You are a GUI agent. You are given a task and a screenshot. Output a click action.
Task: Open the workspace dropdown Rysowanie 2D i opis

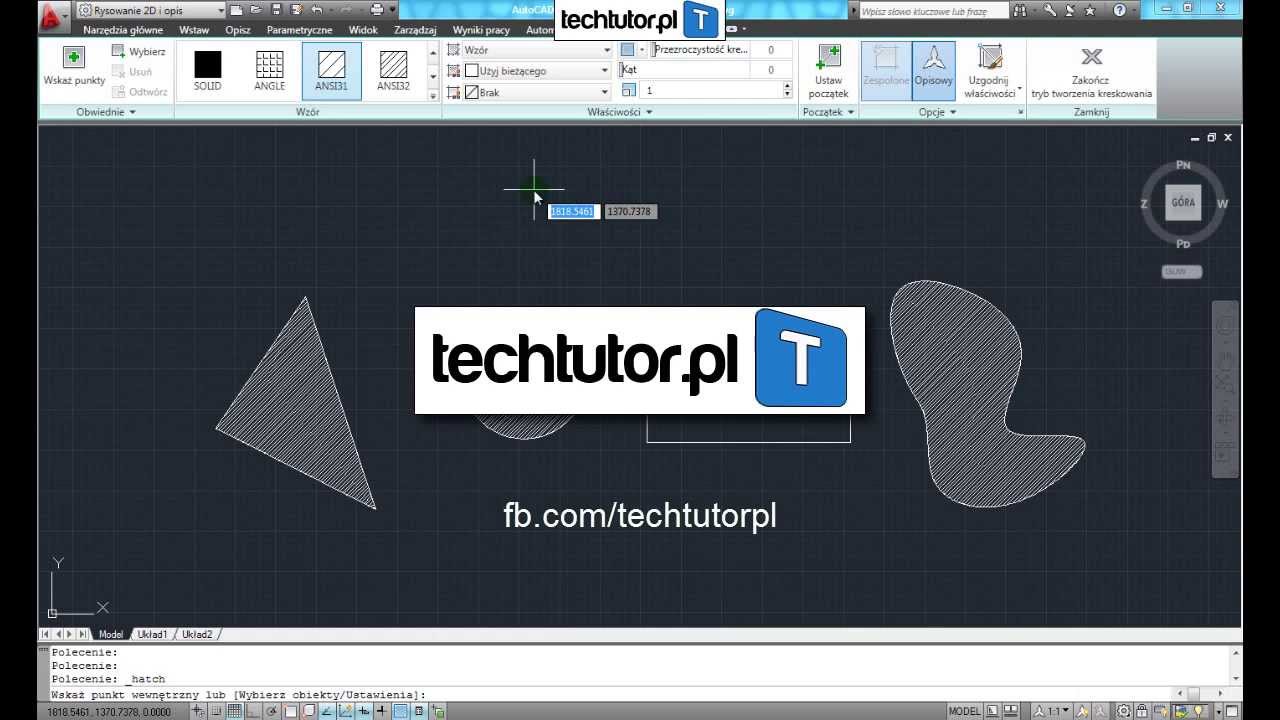[151, 10]
